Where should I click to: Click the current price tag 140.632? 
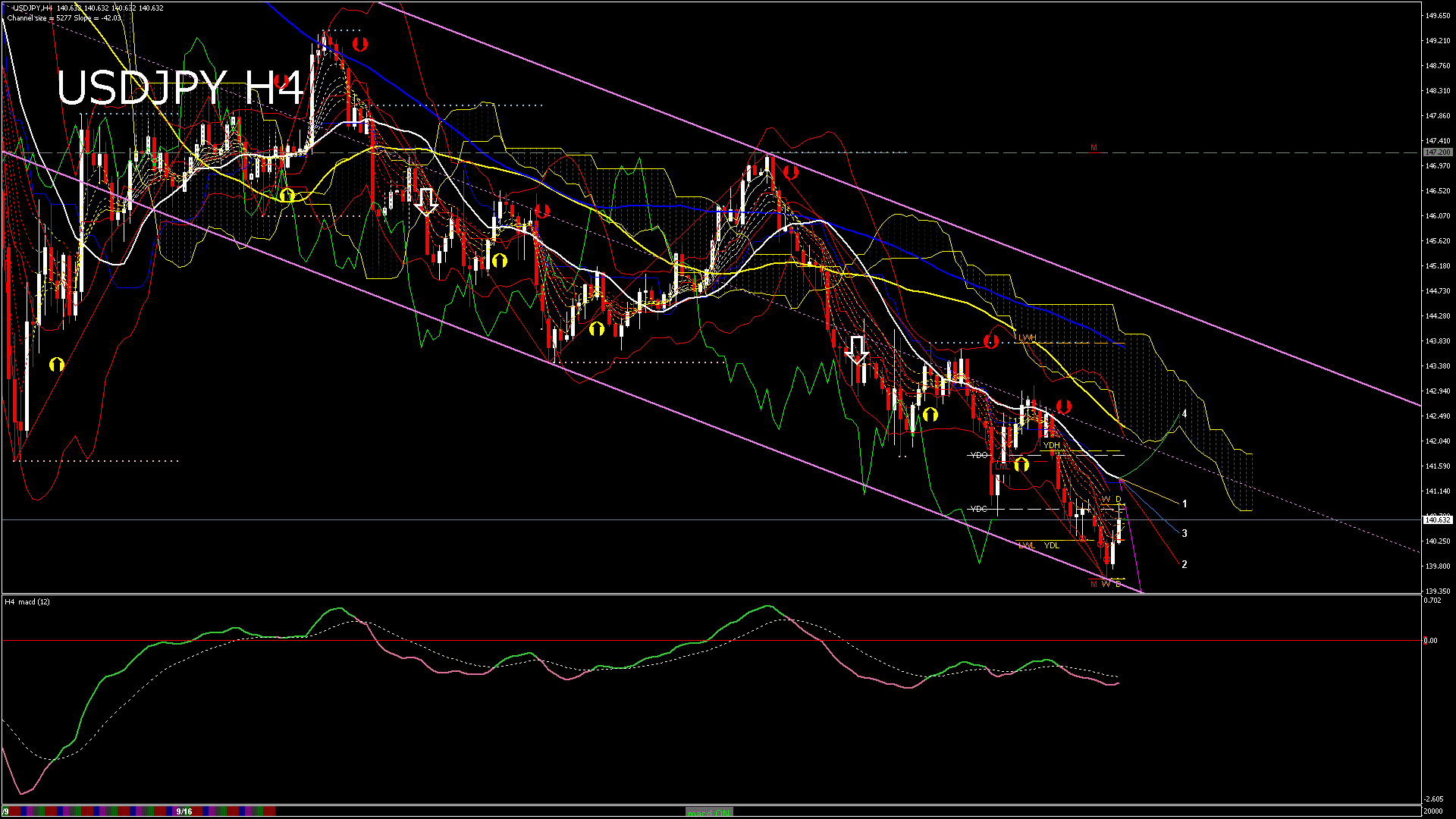(1437, 519)
